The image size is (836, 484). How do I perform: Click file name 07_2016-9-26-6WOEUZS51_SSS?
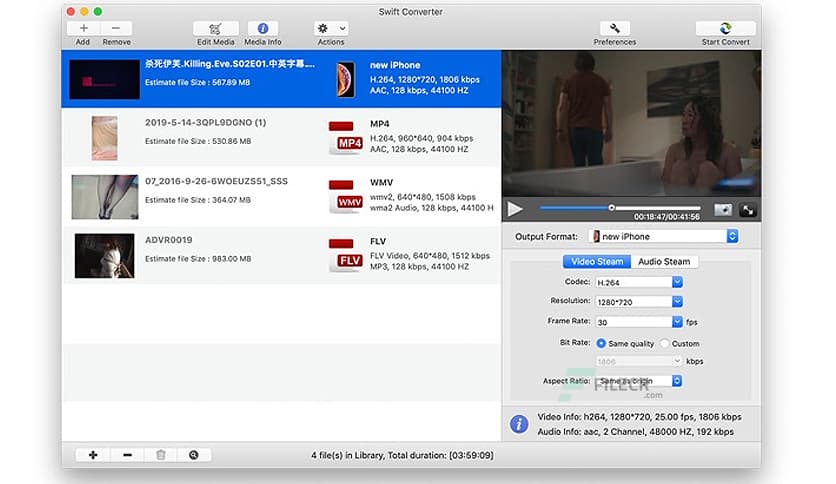216,181
